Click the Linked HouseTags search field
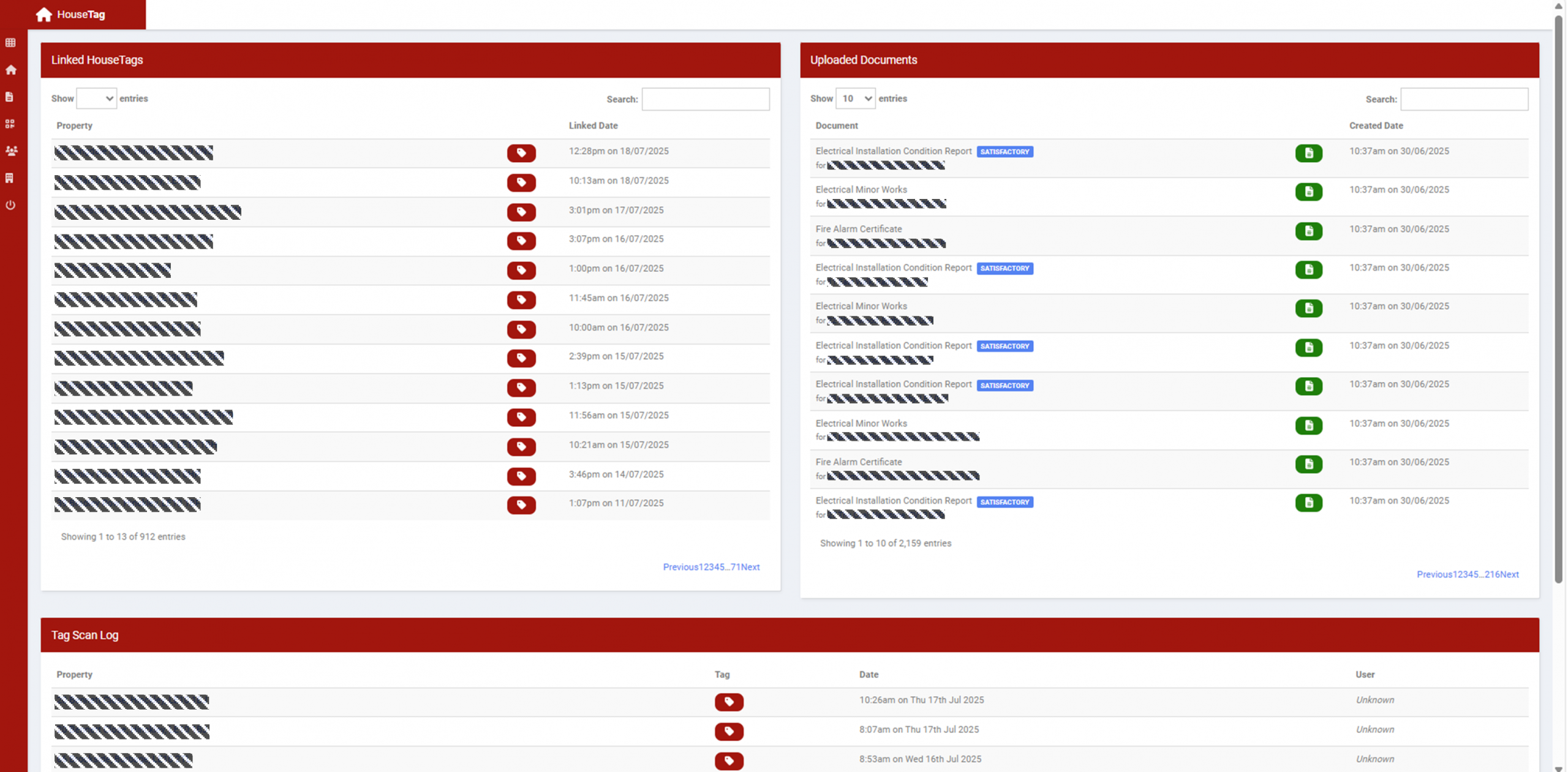The height and width of the screenshot is (772, 1568). coord(705,99)
